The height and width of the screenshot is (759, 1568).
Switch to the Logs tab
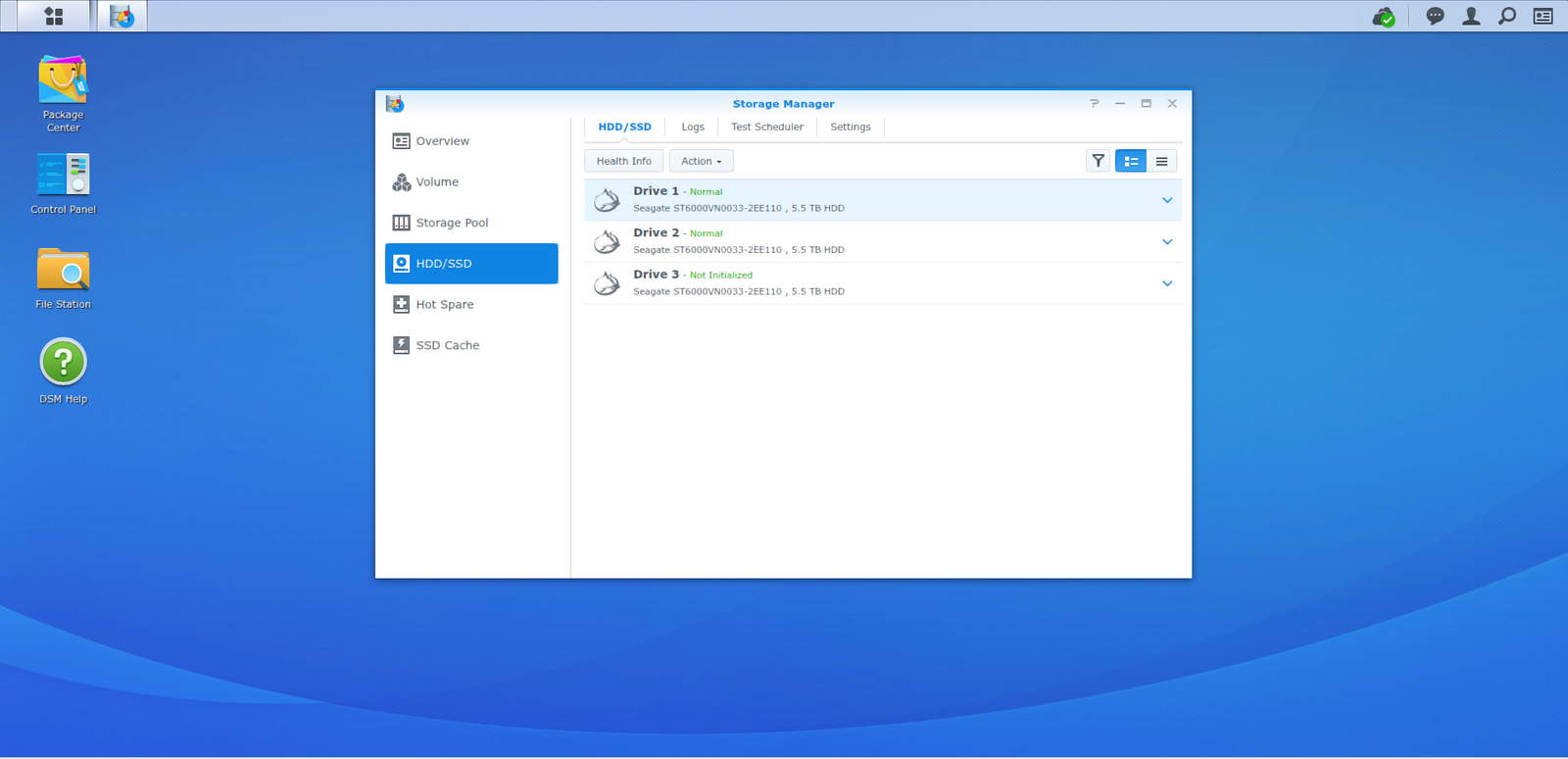[693, 127]
